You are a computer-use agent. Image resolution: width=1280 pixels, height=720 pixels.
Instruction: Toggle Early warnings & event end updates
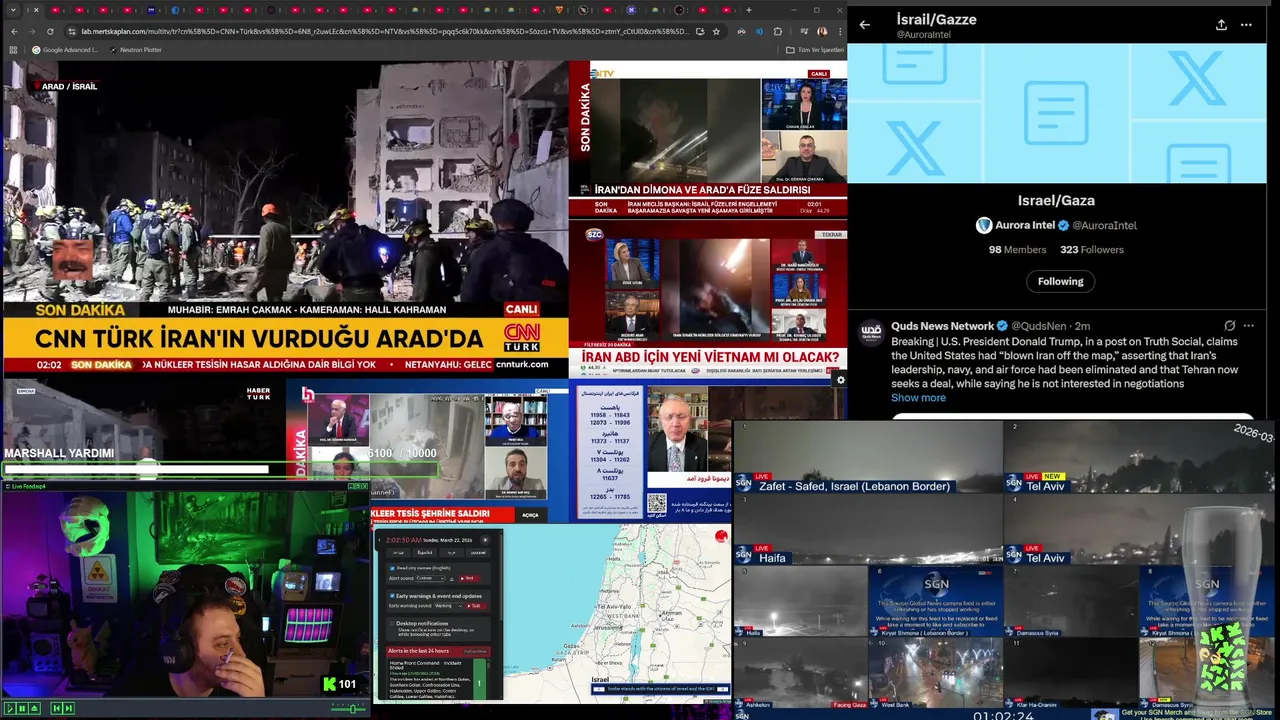[392, 596]
